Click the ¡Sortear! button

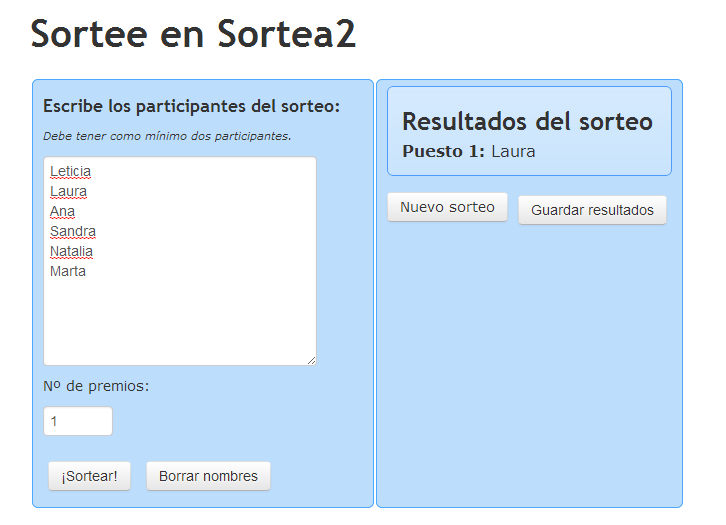[x=89, y=476]
